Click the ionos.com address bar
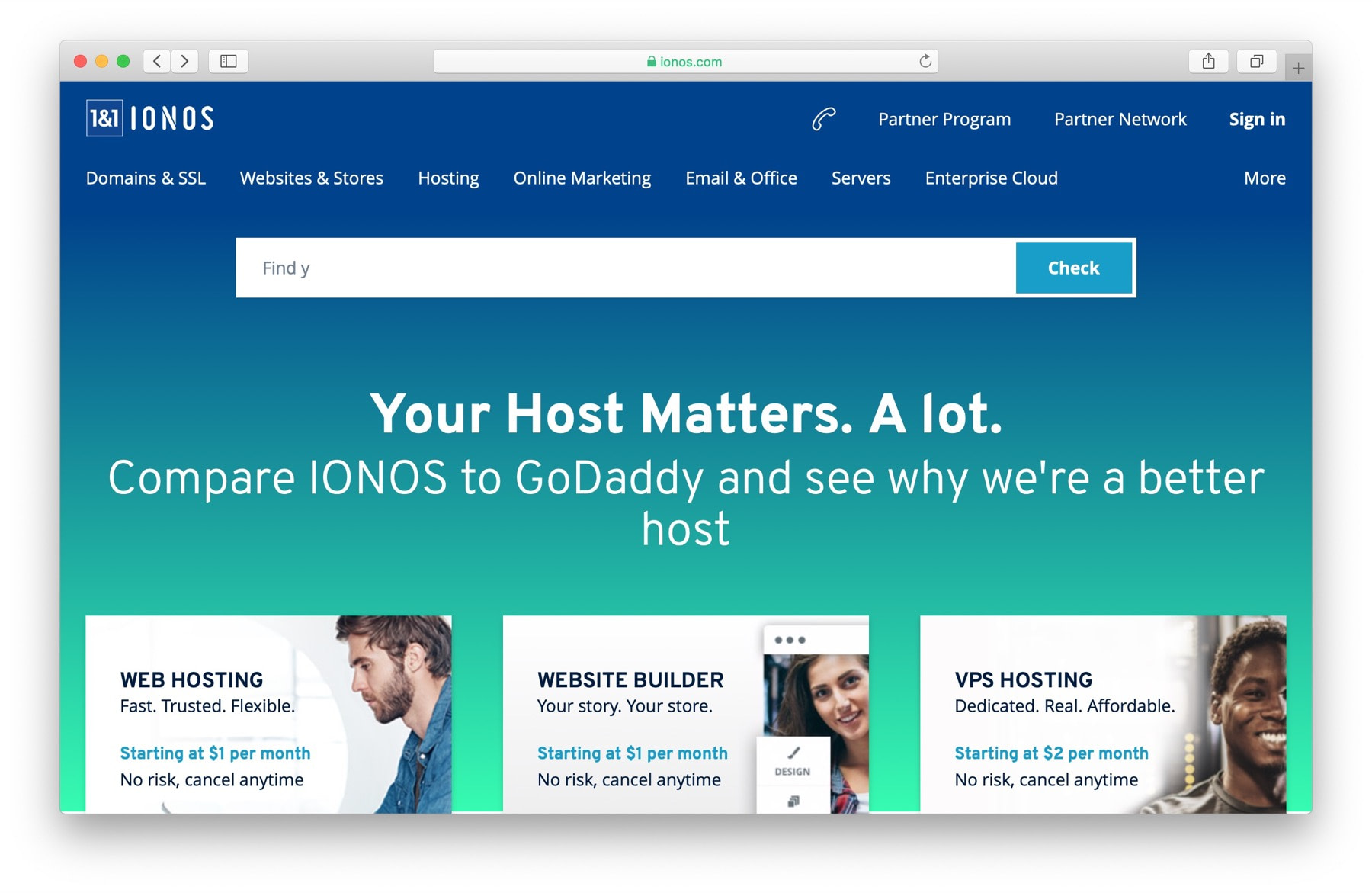The width and height of the screenshot is (1372, 893). pyautogui.click(x=685, y=61)
